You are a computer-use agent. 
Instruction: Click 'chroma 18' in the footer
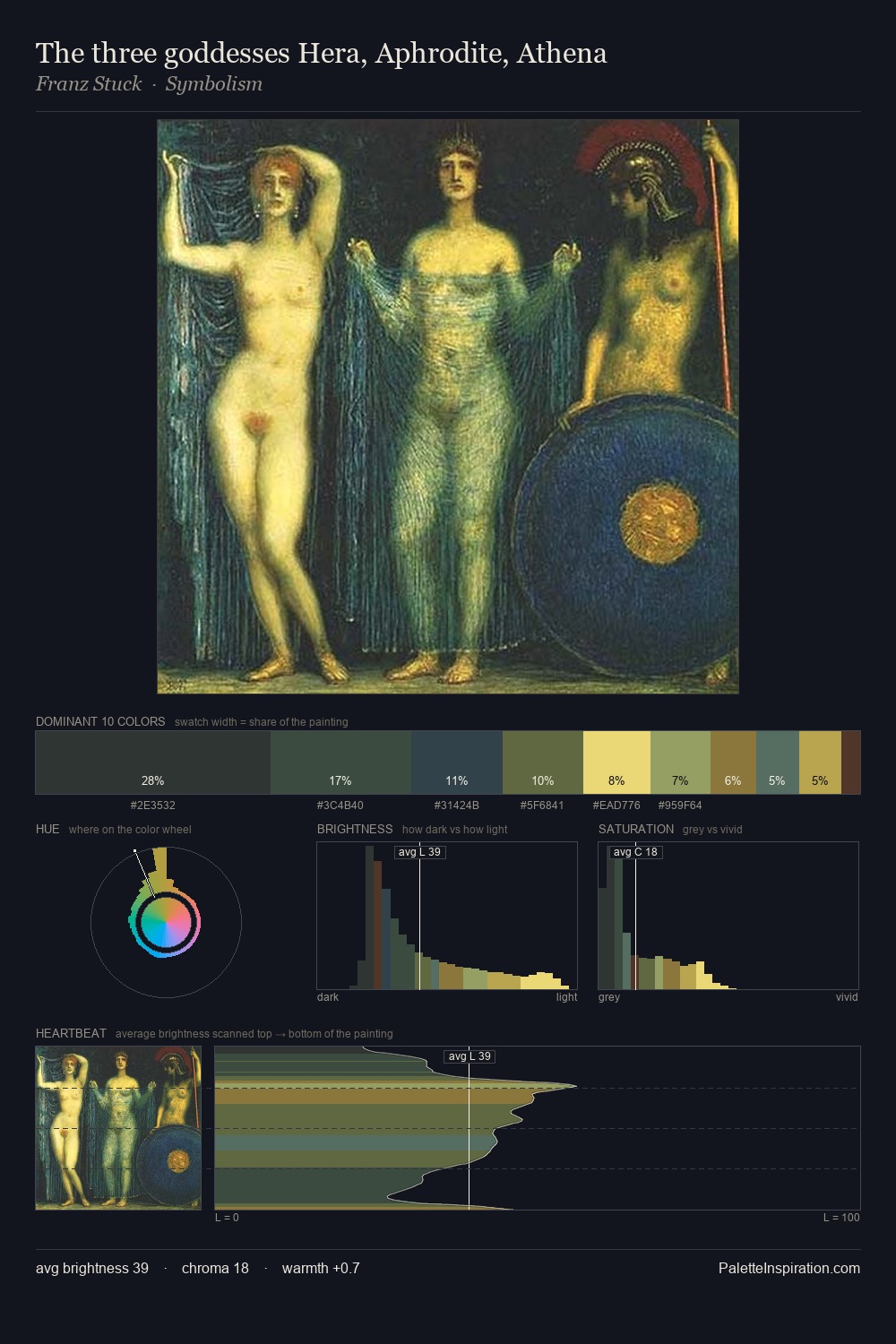215,1268
